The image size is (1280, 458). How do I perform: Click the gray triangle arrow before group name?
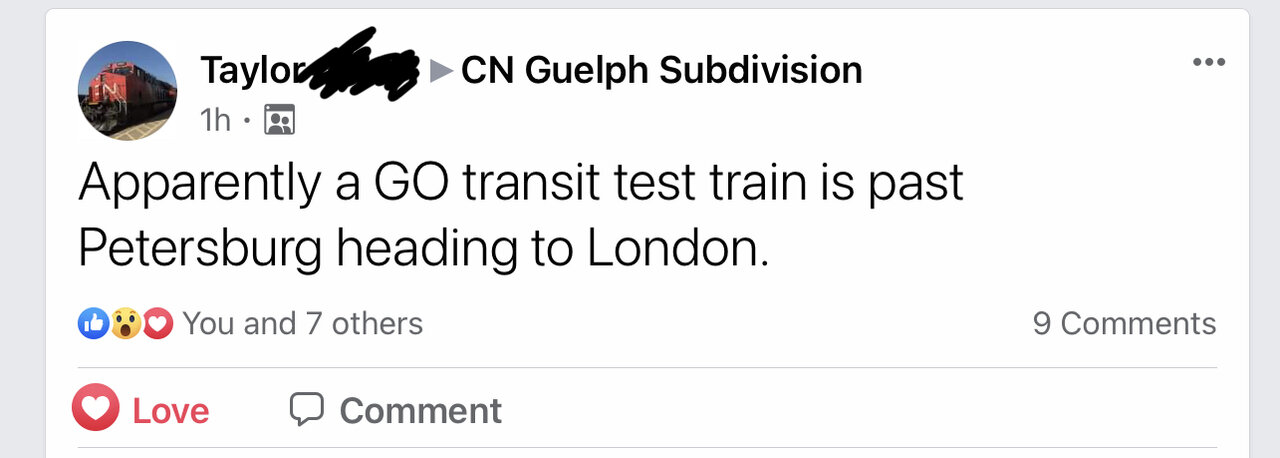point(440,70)
